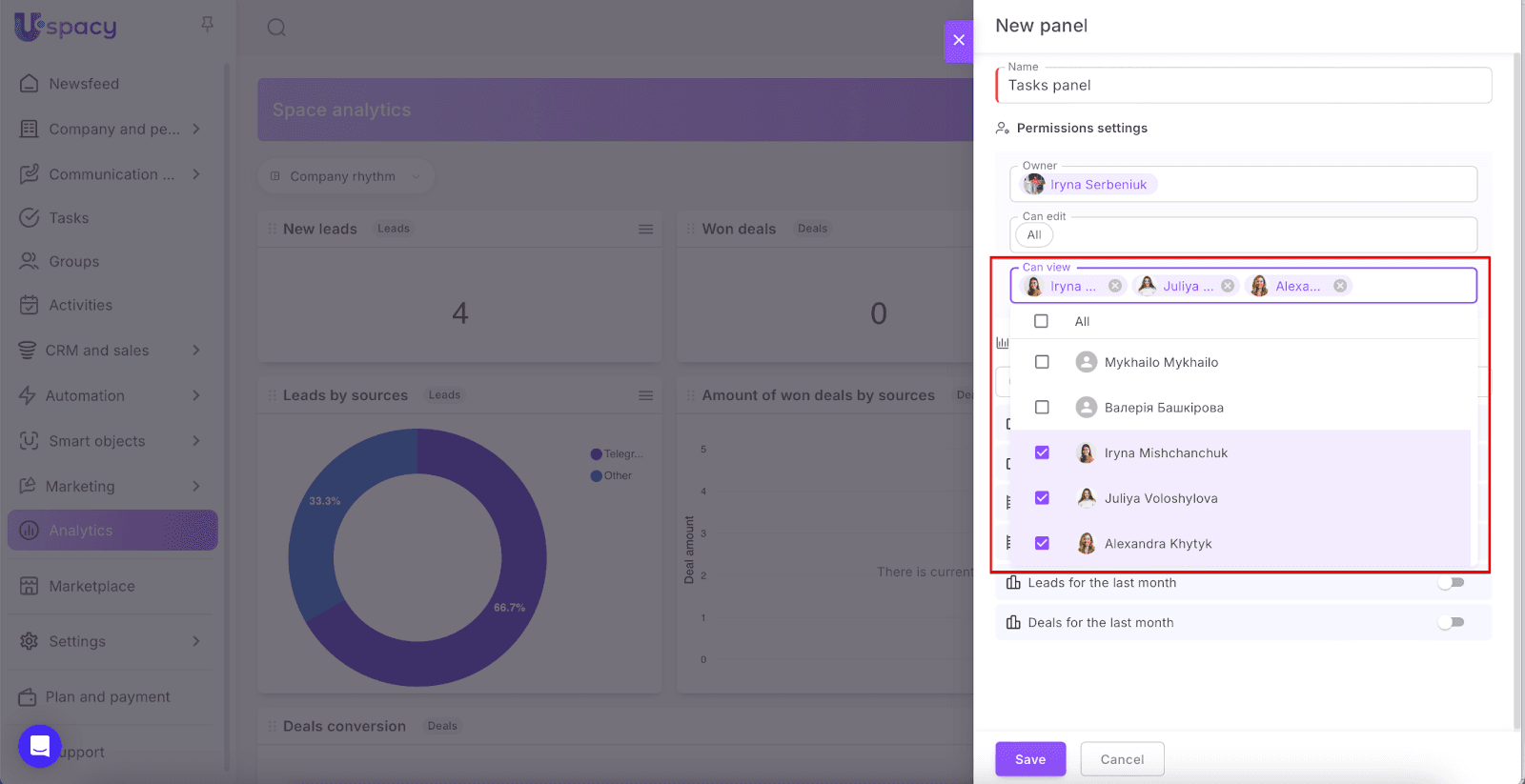Open Leads by sources widget menu icon
Image resolution: width=1525 pixels, height=784 pixels.
(645, 395)
